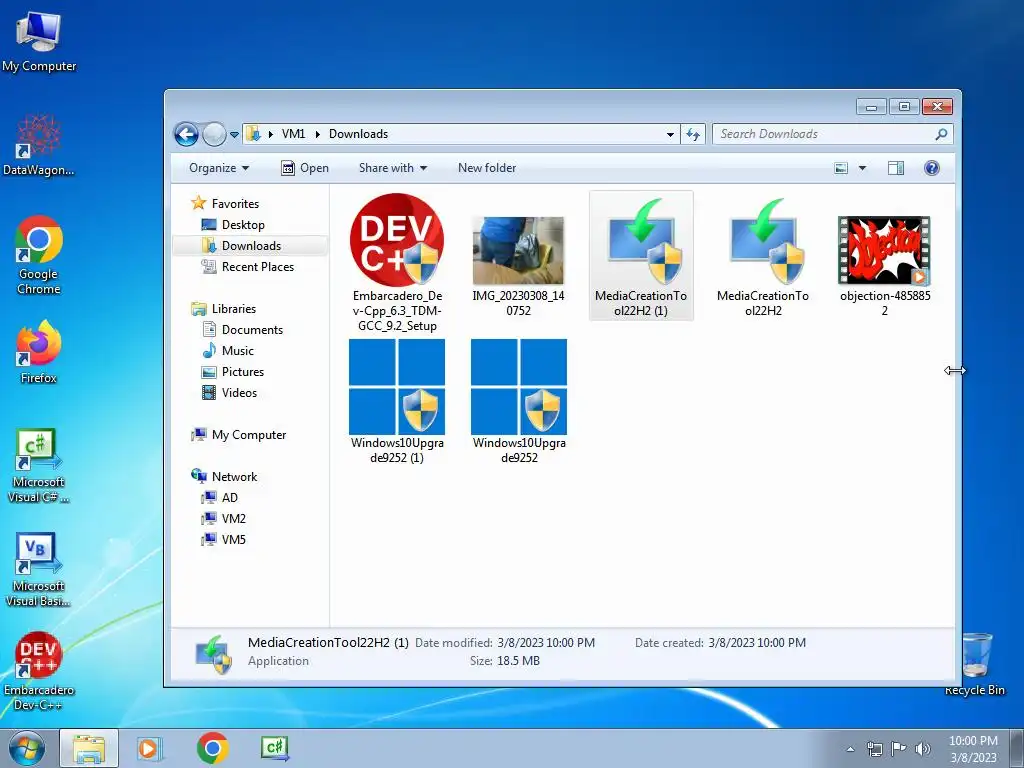Screen dimensions: 1024x768
Task: Open the Pictures library
Action: [x=233, y=372]
